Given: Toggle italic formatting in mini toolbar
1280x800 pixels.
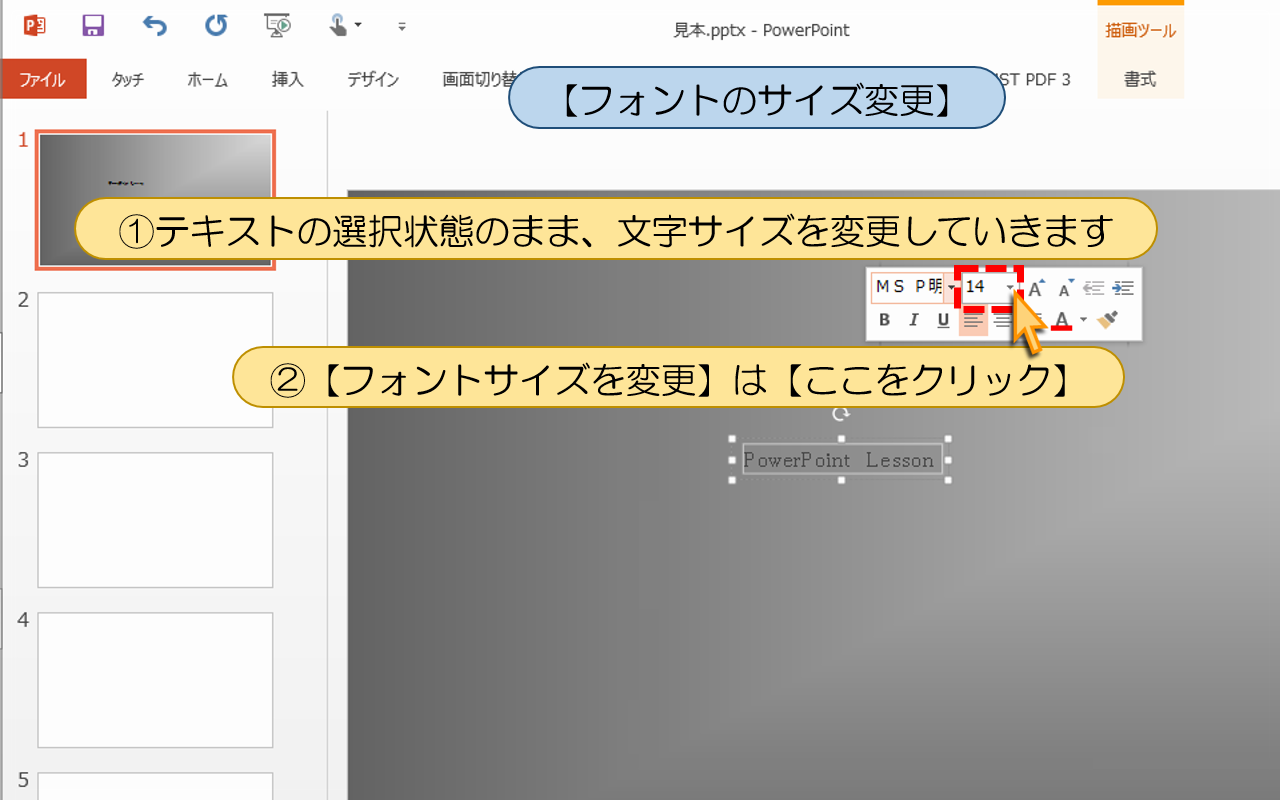Looking at the screenshot, I should 913,320.
